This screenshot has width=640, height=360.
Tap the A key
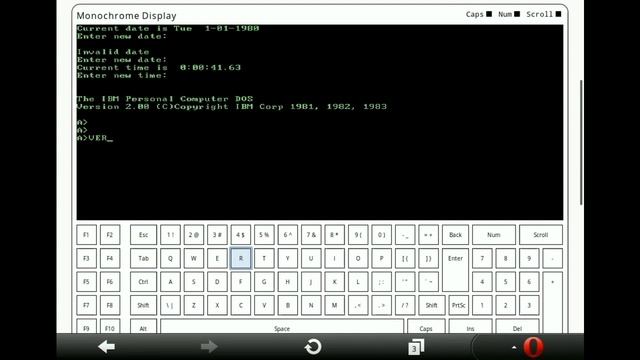170,282
